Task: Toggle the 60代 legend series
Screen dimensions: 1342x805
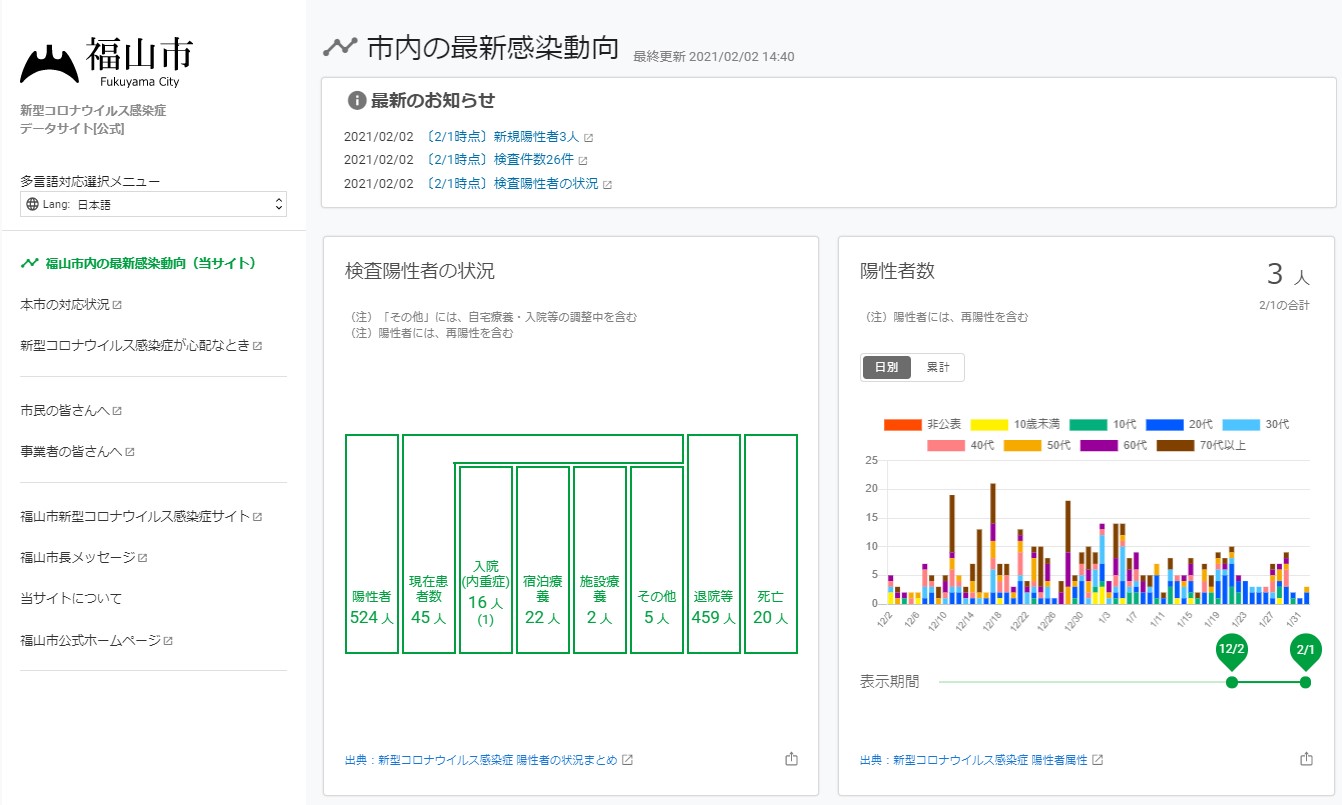Action: click(1113, 445)
